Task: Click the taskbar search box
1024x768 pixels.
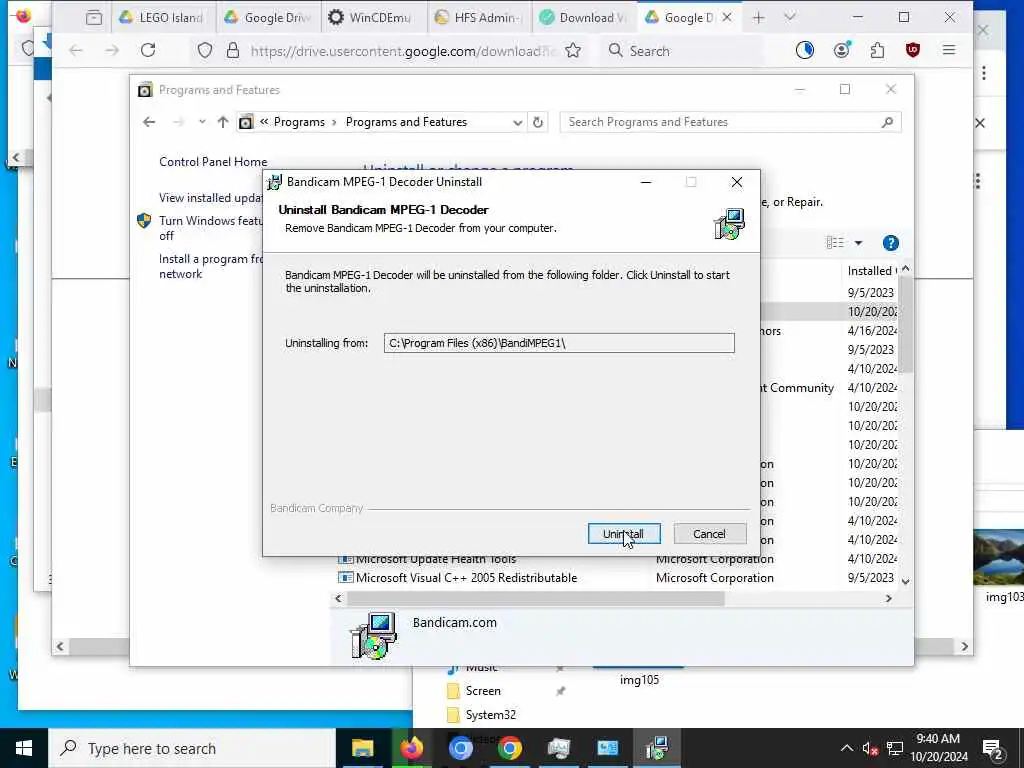Action: click(192, 748)
